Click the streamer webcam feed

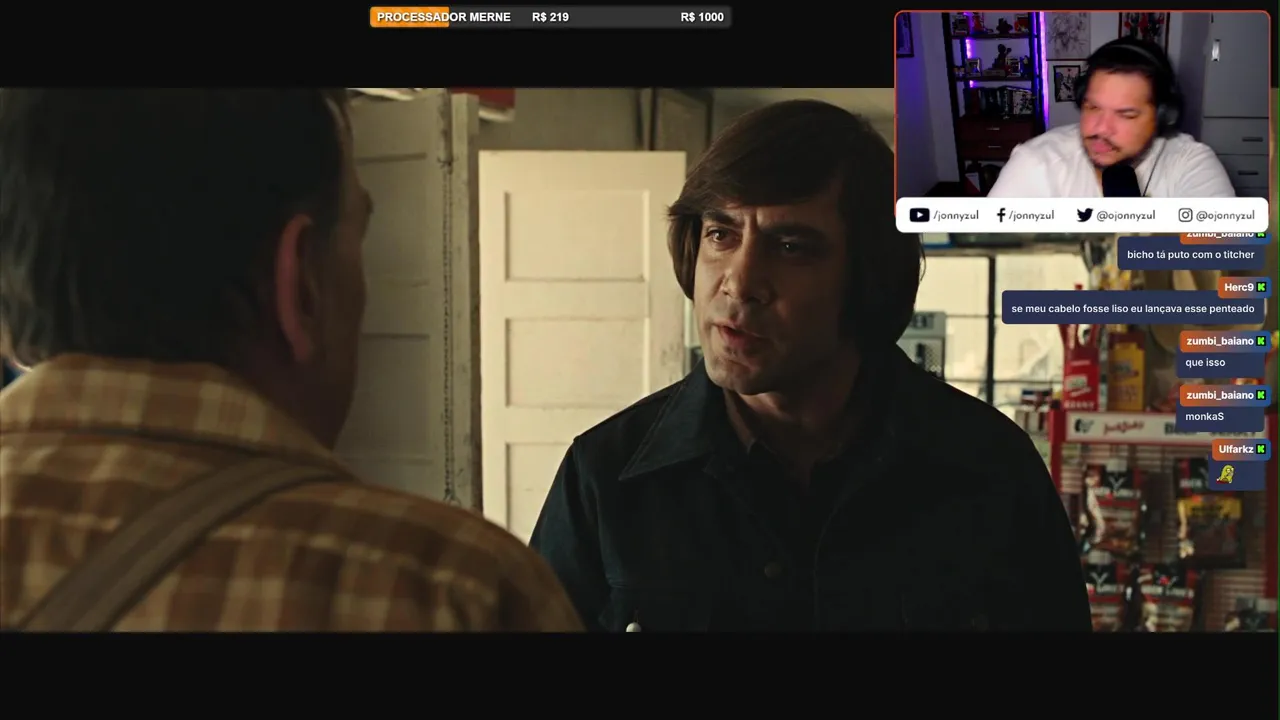tap(1082, 105)
